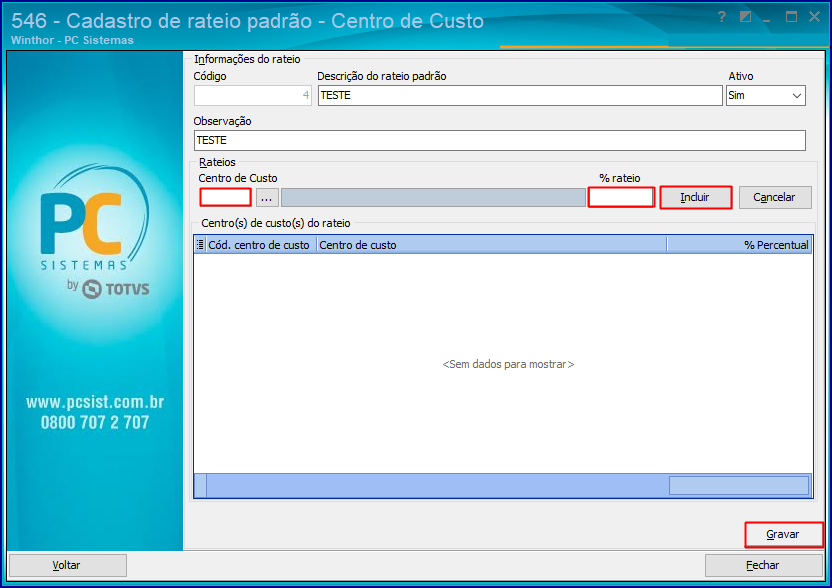Focus the Centro de Custo code field
The width and height of the screenshot is (832, 588).
226,197
